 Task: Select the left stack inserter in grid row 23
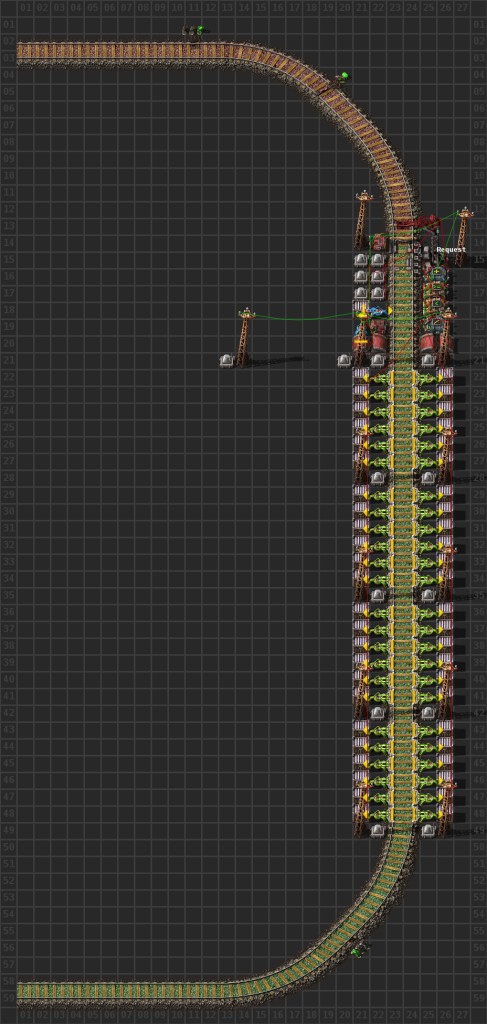coord(379,394)
